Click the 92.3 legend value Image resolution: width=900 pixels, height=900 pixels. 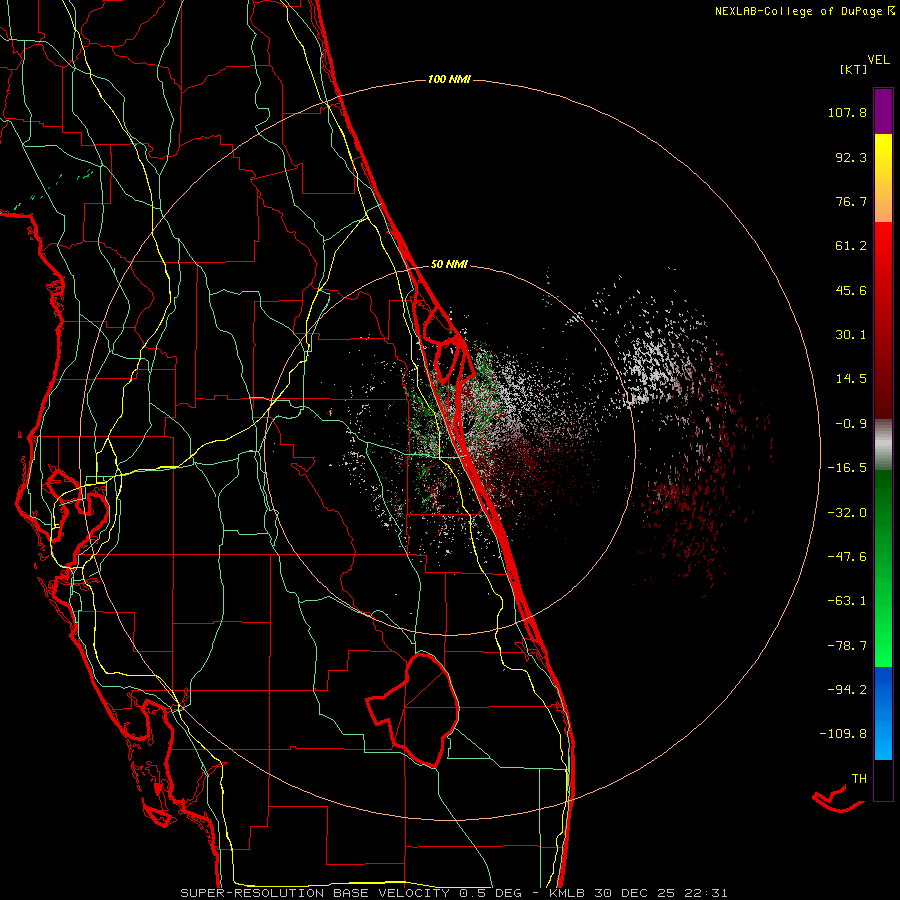[851, 157]
